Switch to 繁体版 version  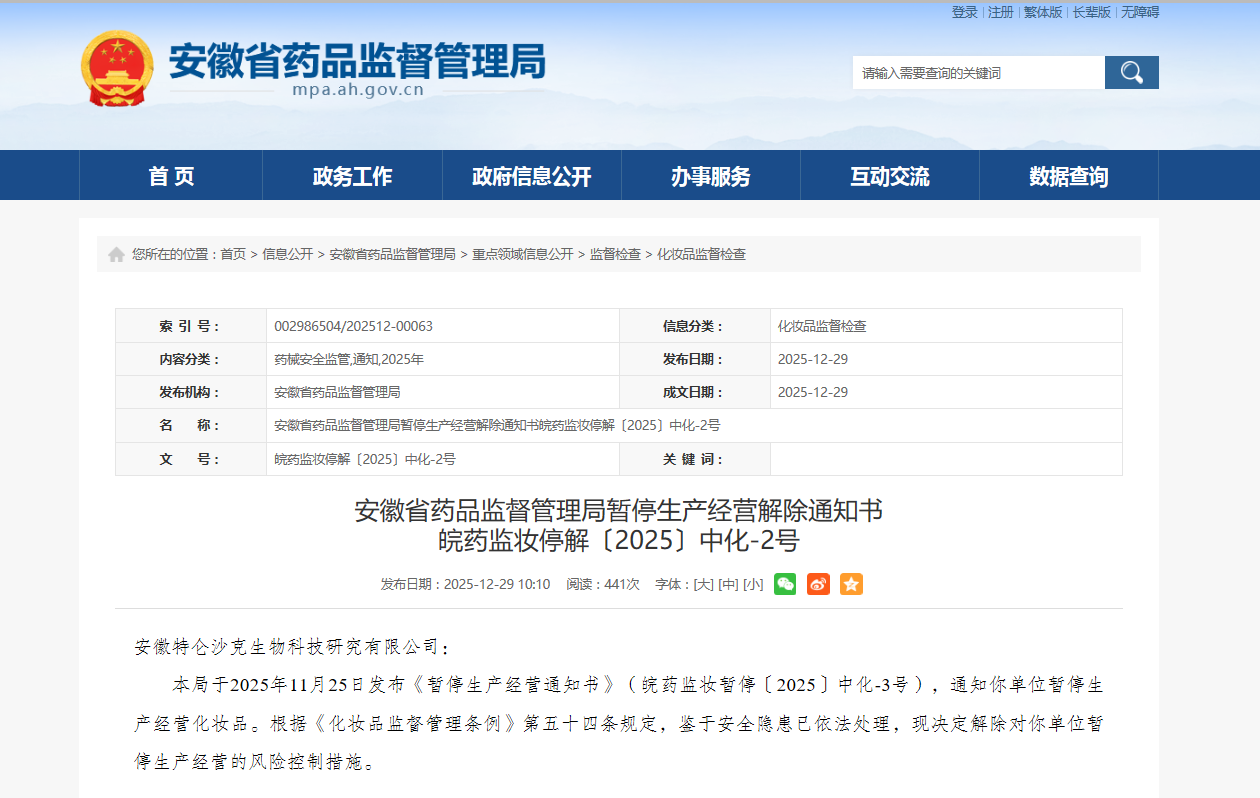(x=1043, y=12)
